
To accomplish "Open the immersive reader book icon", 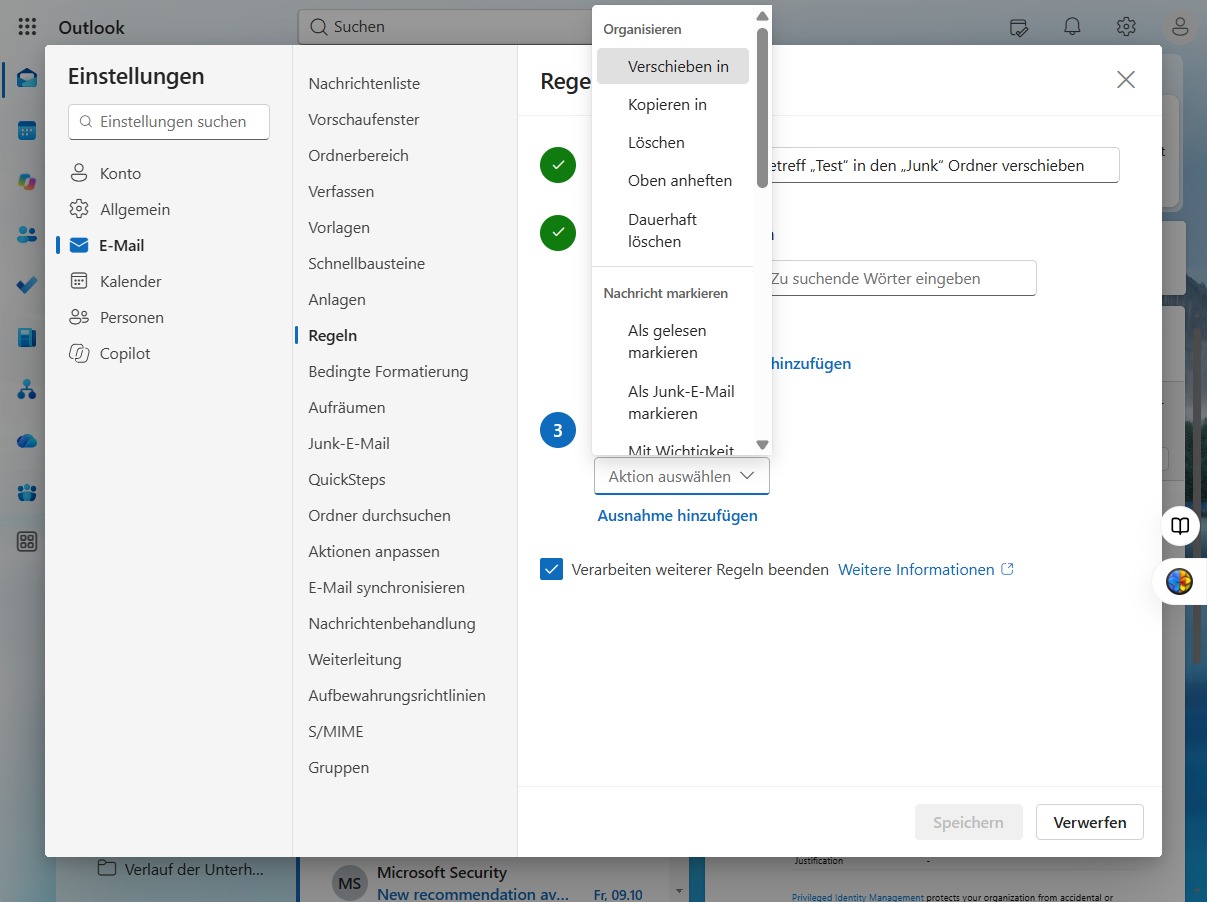I will [1180, 526].
